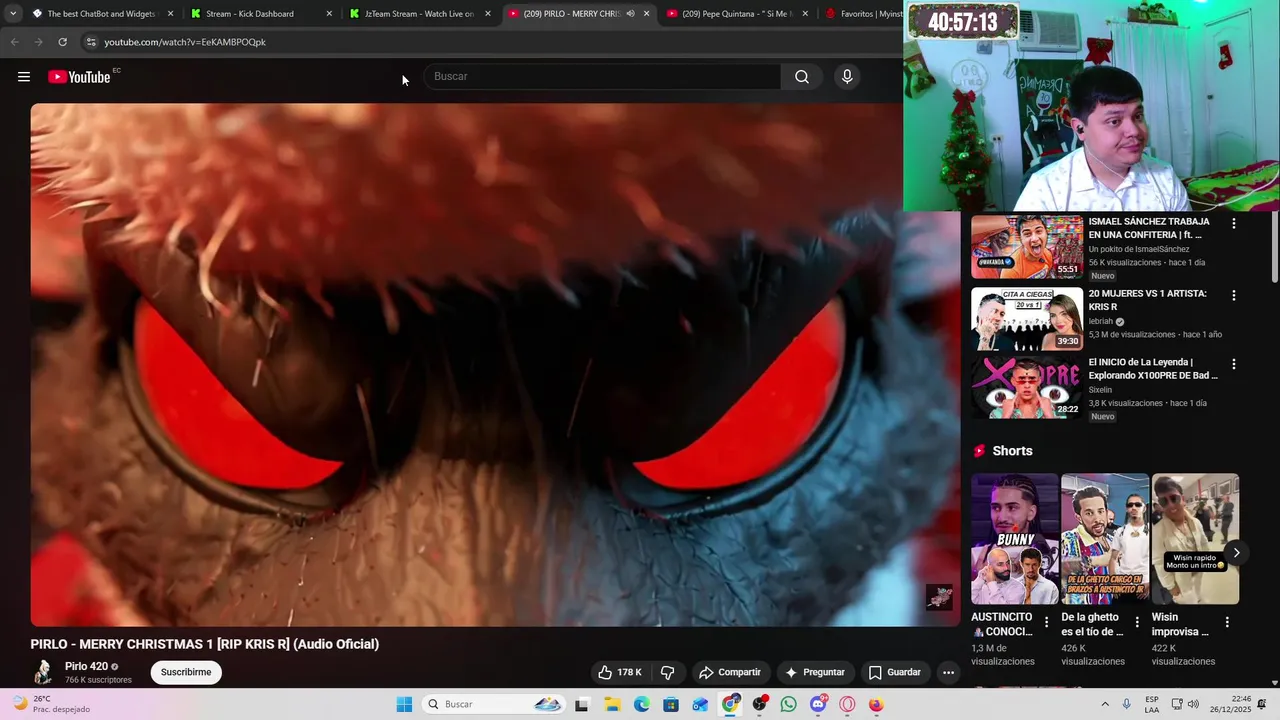Open options for the AUSTINCITO Short
Viewport: 1280px width, 720px height.
point(1047,622)
